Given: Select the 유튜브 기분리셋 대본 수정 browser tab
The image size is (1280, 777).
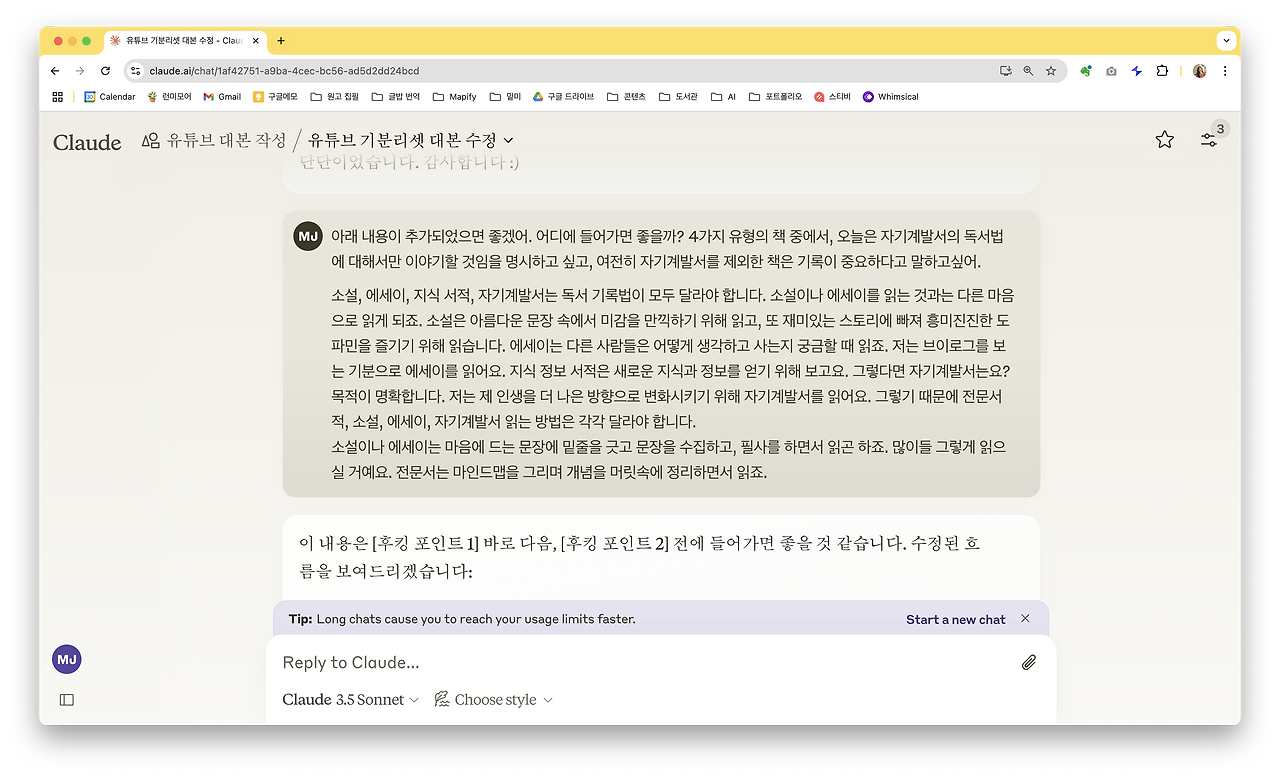Looking at the screenshot, I should (x=178, y=41).
